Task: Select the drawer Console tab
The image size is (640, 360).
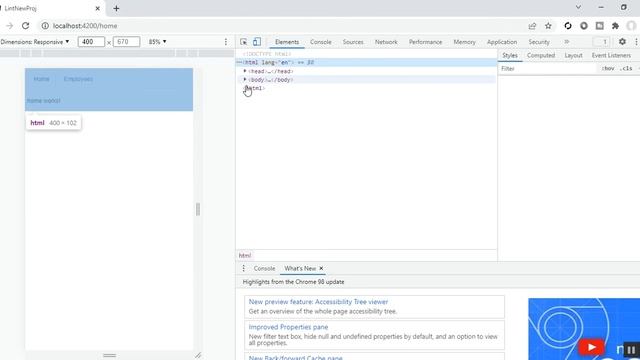Action: (264, 268)
